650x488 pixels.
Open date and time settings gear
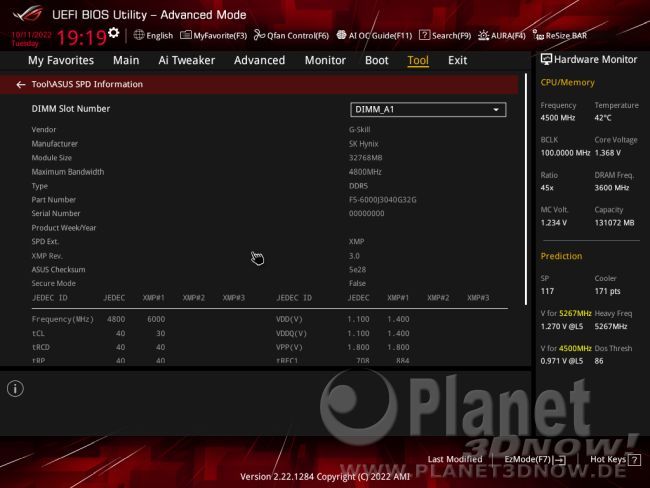click(x=114, y=32)
